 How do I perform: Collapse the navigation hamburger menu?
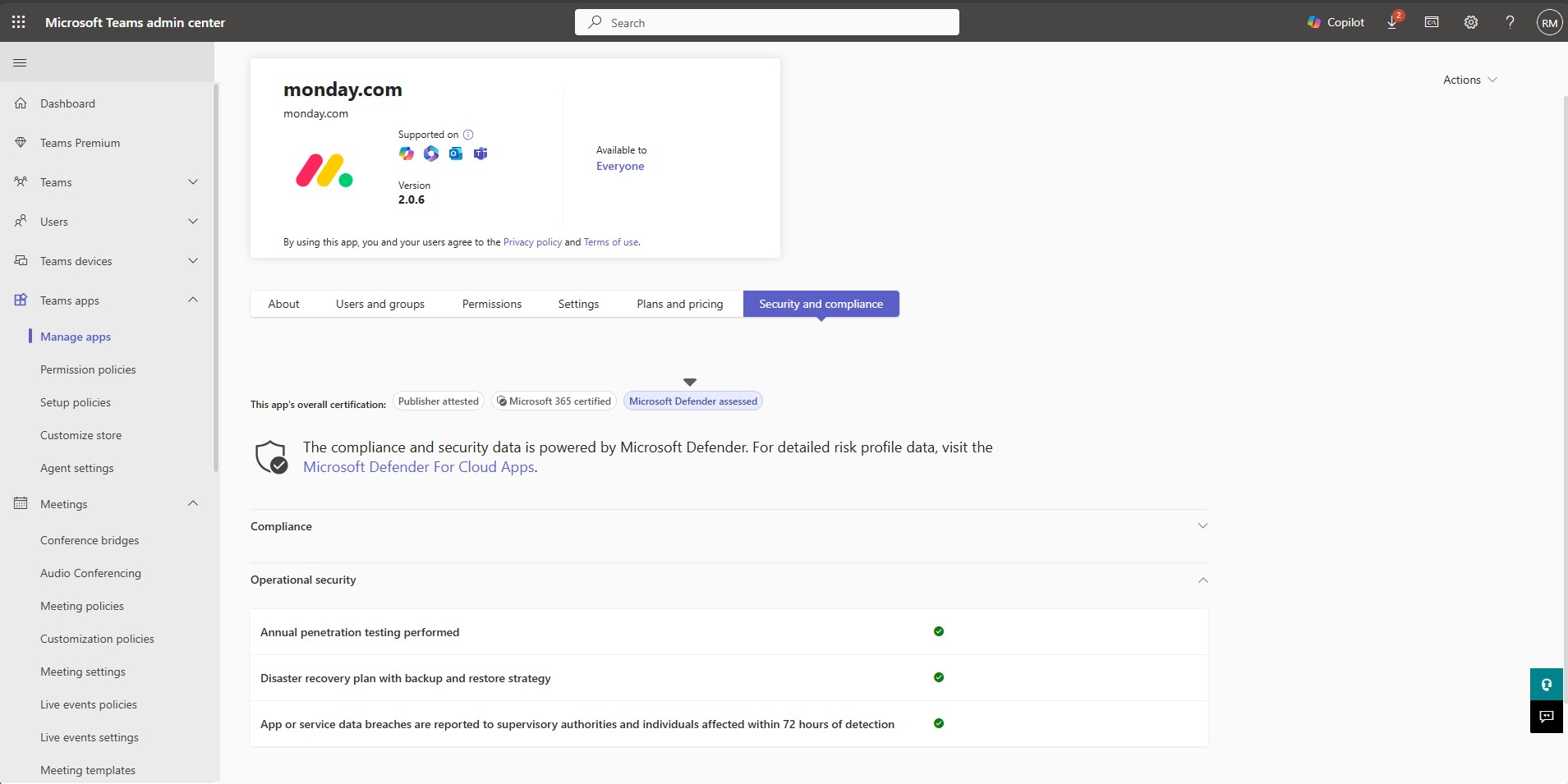(x=21, y=62)
